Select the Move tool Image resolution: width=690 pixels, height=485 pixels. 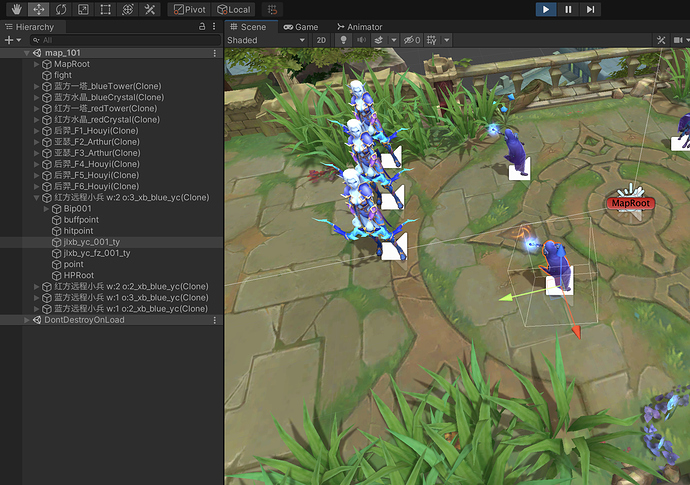point(39,9)
